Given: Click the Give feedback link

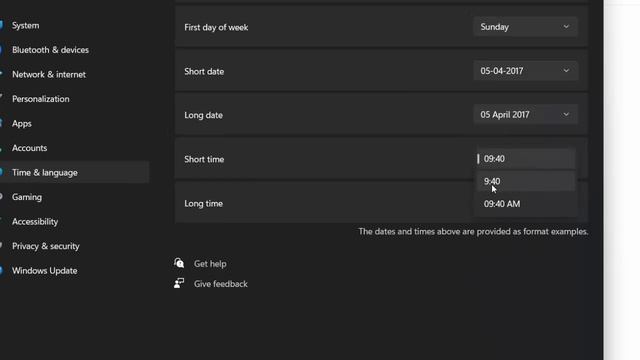Looking at the screenshot, I should (x=221, y=284).
